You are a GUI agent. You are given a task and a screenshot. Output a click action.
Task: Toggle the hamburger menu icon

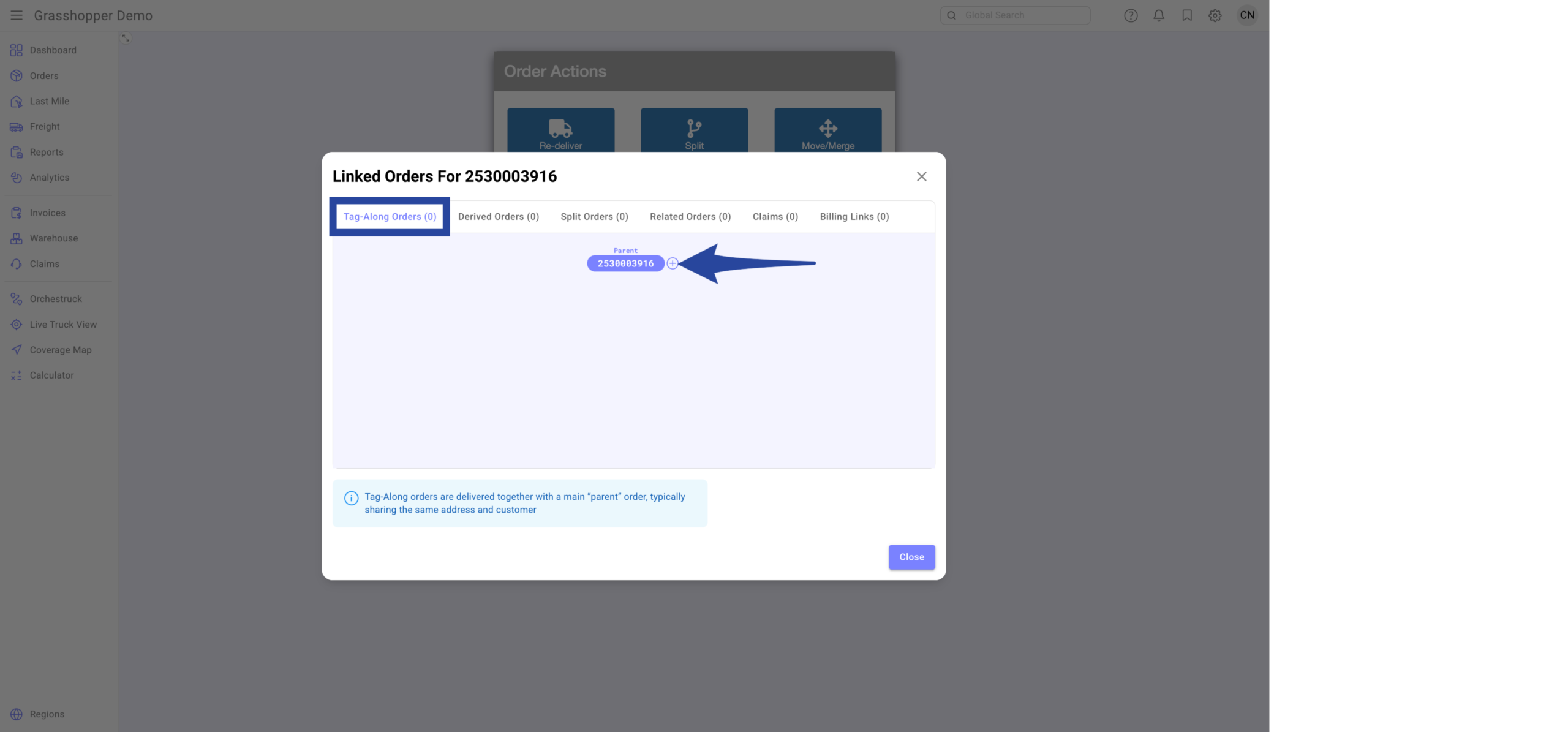pyautogui.click(x=17, y=15)
